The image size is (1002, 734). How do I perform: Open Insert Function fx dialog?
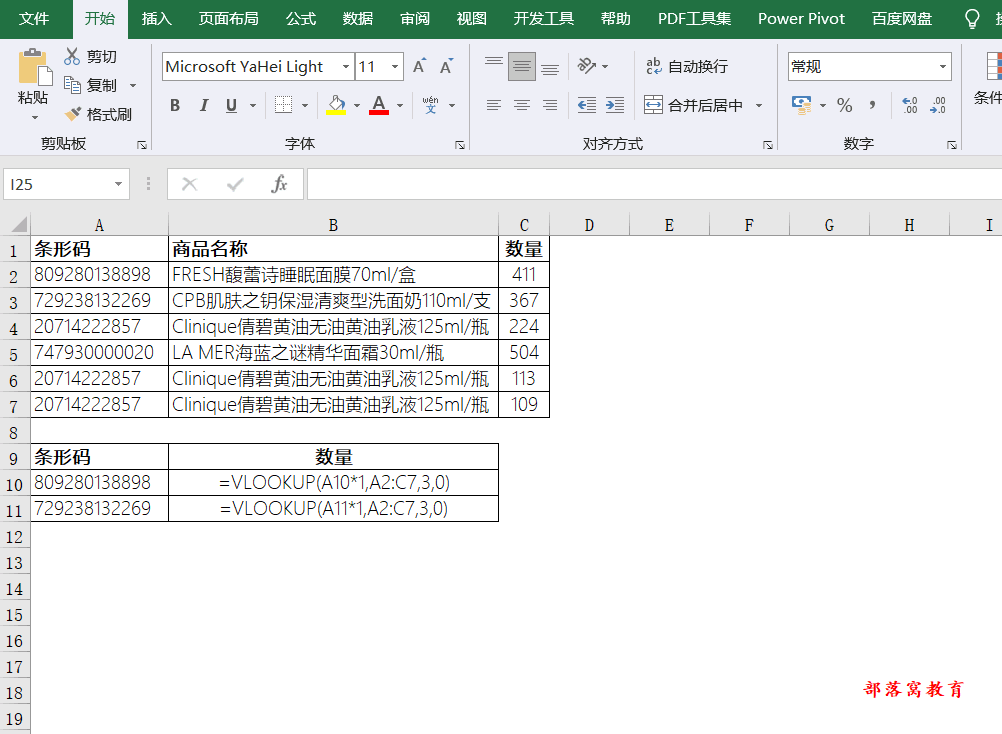279,185
